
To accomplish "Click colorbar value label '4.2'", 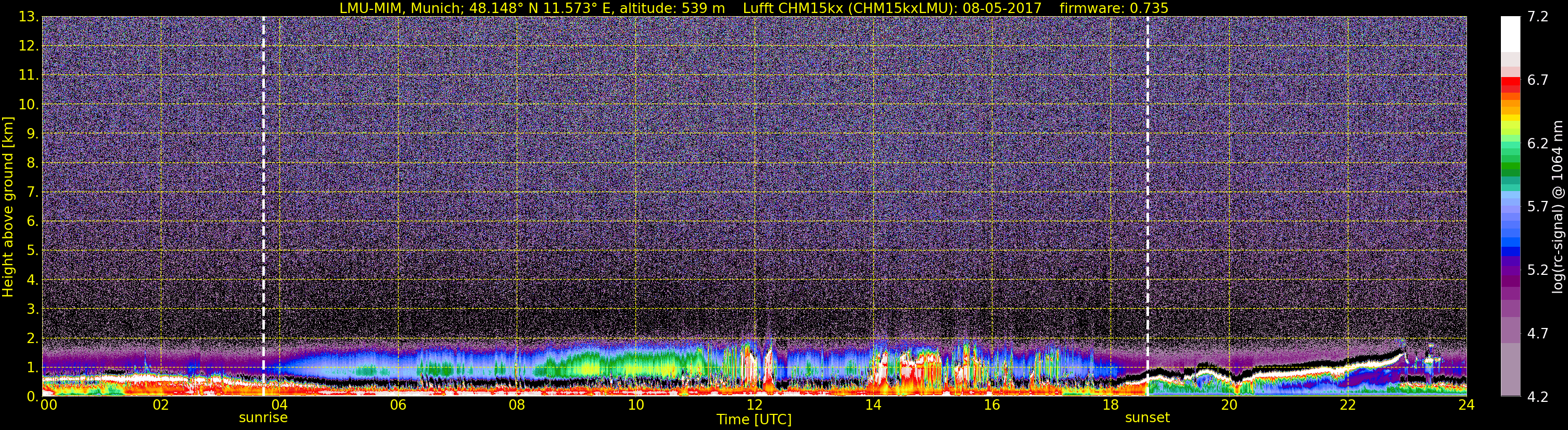I will point(1538,397).
